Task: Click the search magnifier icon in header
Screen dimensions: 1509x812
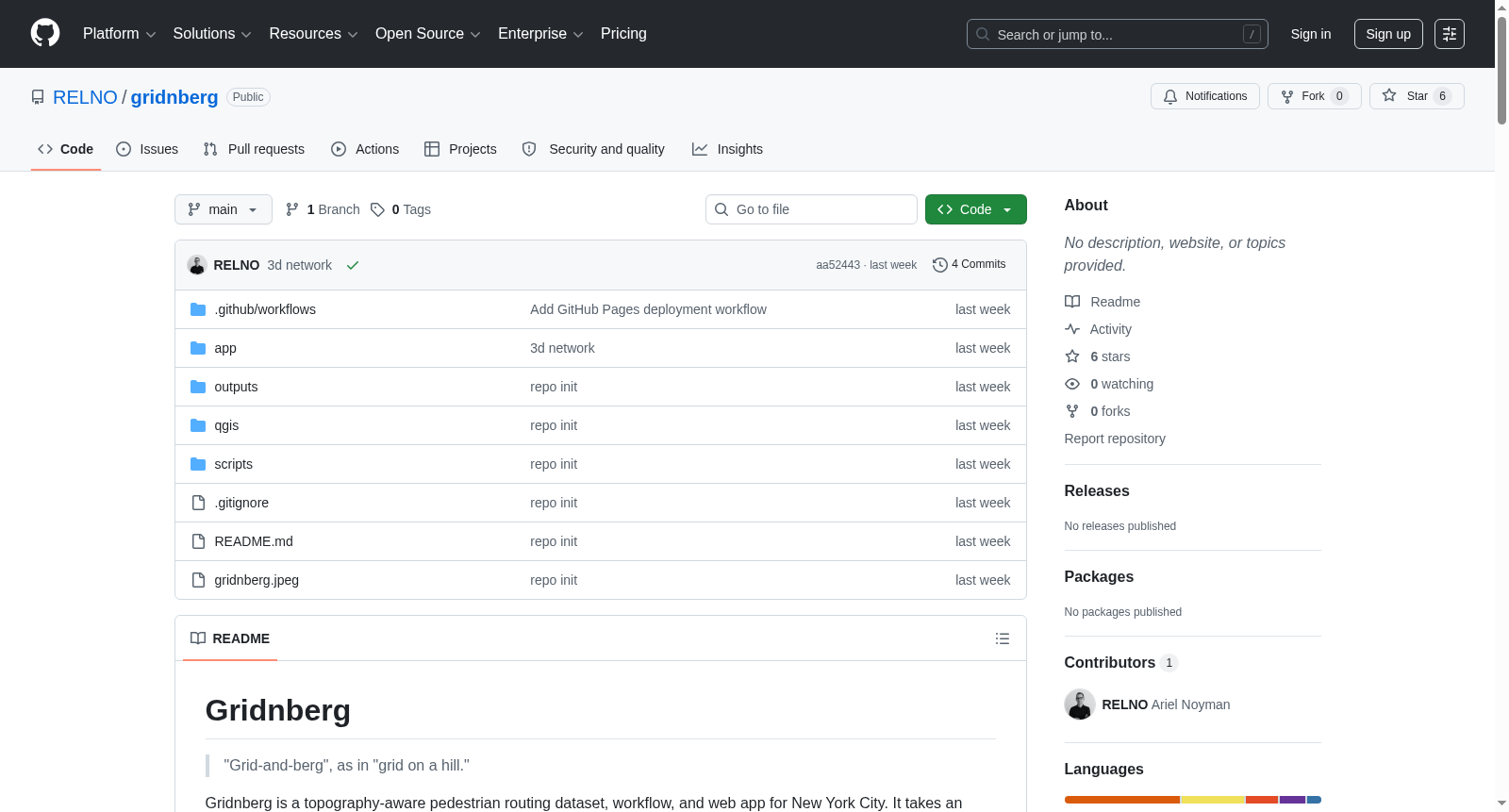Action: tap(983, 34)
